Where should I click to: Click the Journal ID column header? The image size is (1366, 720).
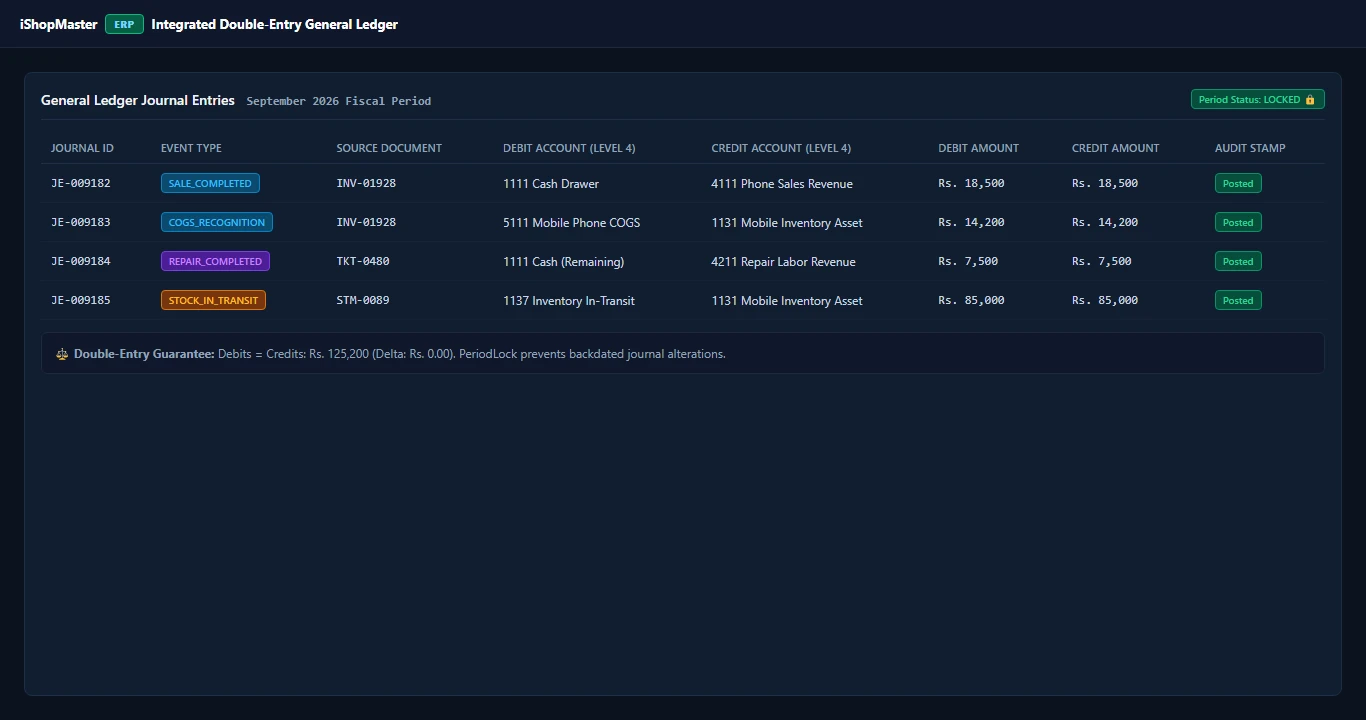(x=82, y=148)
